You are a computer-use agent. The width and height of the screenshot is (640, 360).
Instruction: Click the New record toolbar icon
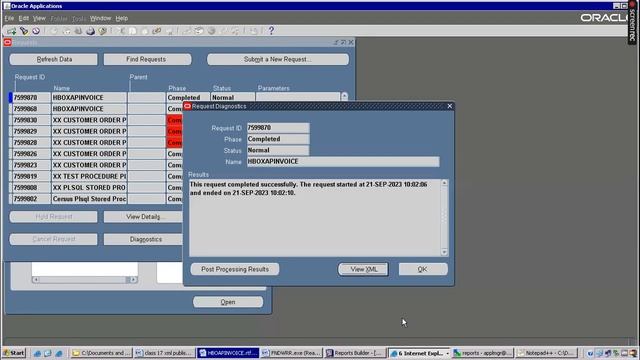pos(11,31)
